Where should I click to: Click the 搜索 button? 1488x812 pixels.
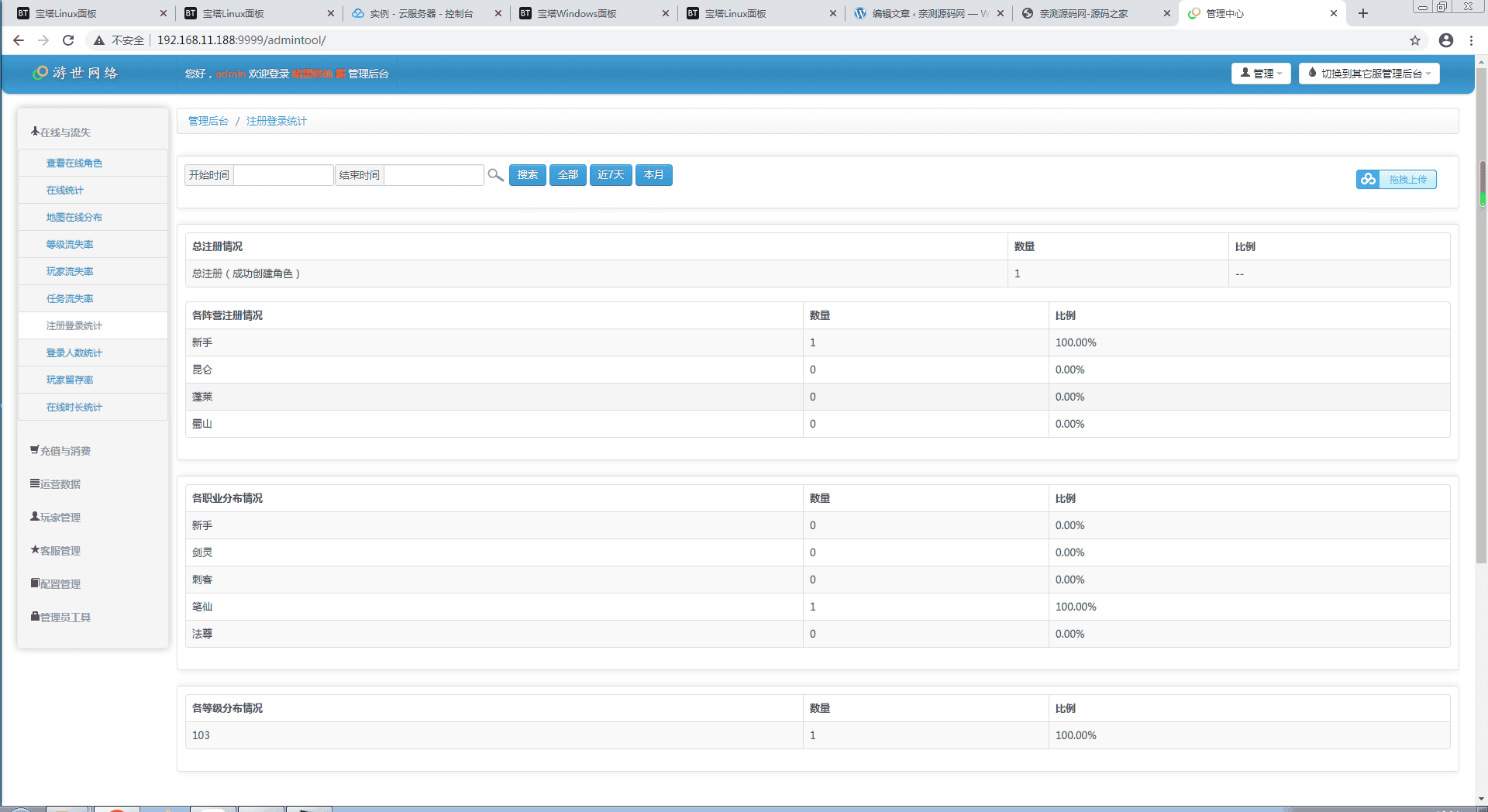[x=528, y=175]
